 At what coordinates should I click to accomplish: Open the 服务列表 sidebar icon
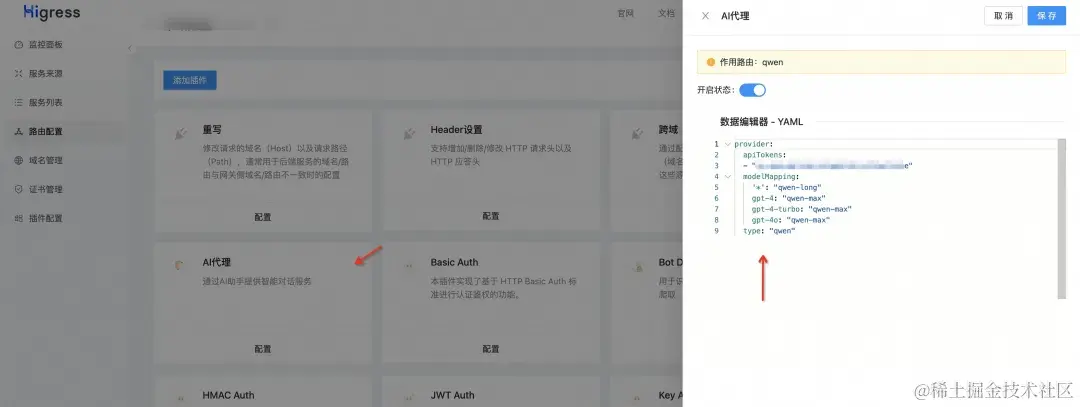pos(19,103)
